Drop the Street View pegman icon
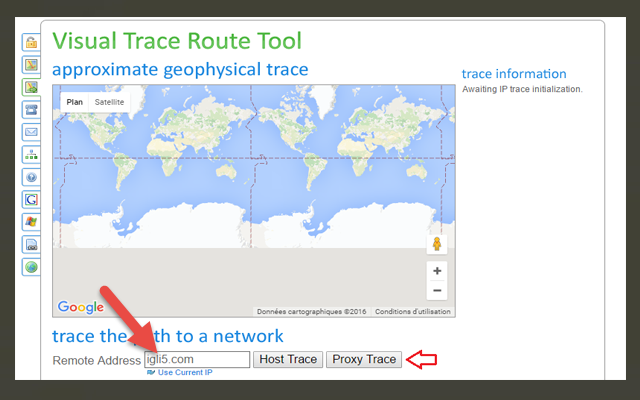This screenshot has height=400, width=640. coord(436,244)
